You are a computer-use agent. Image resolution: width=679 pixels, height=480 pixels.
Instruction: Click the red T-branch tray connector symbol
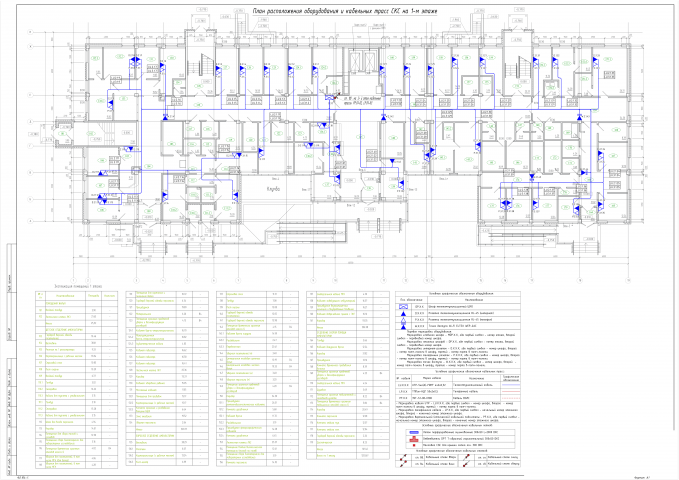[x=413, y=438]
